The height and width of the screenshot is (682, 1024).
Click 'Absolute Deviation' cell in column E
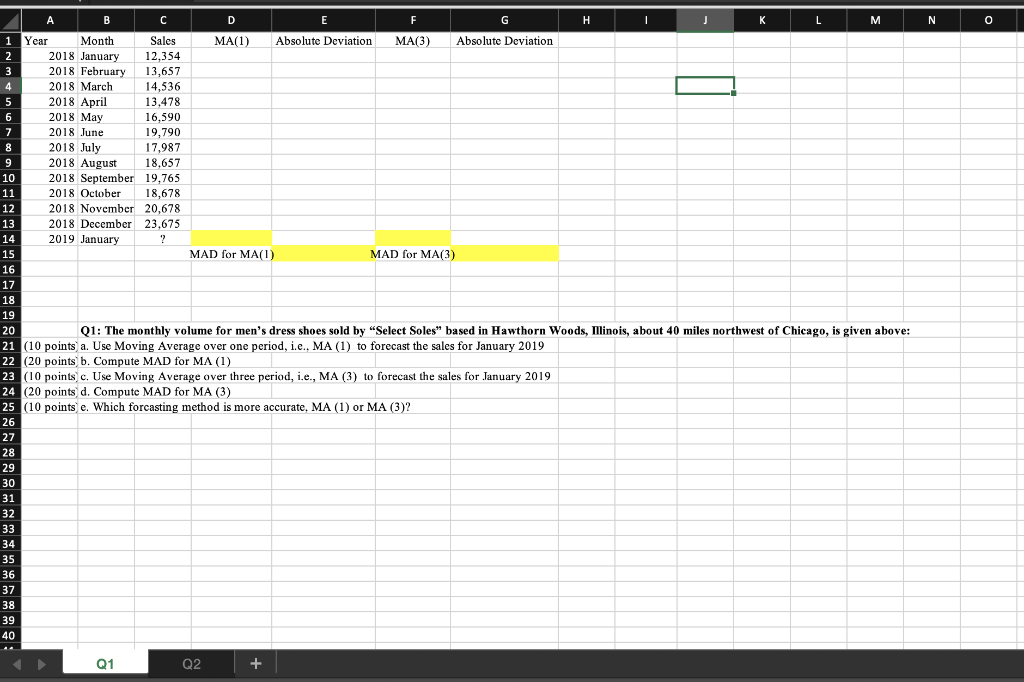pos(323,41)
